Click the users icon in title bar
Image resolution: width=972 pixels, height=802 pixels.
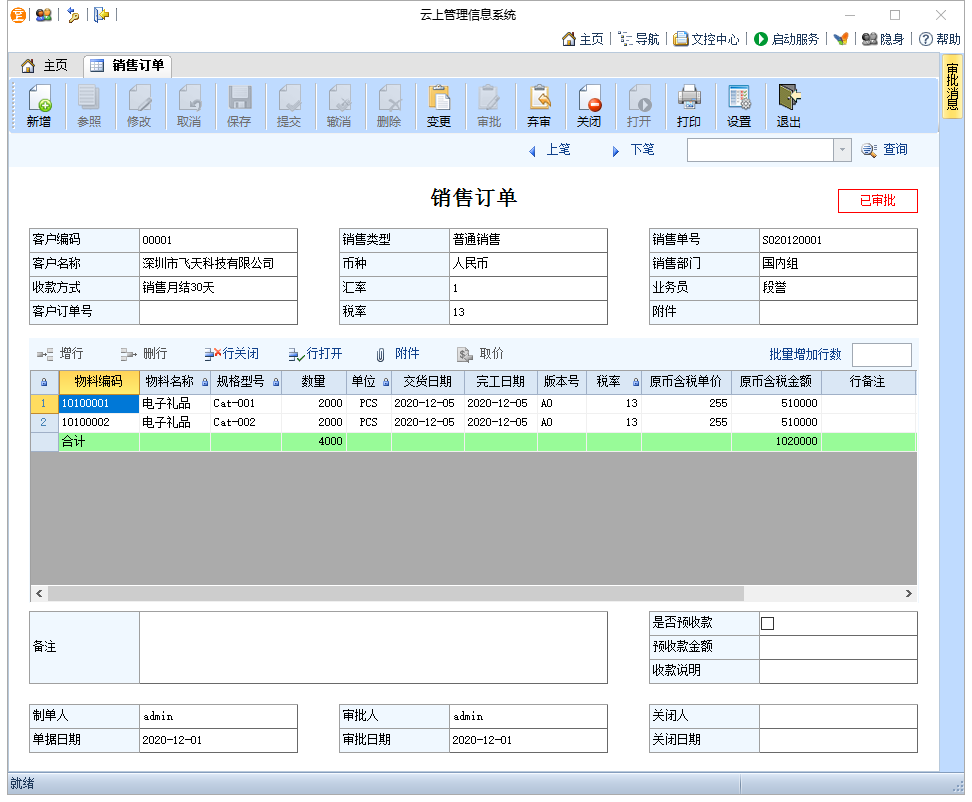[43, 14]
